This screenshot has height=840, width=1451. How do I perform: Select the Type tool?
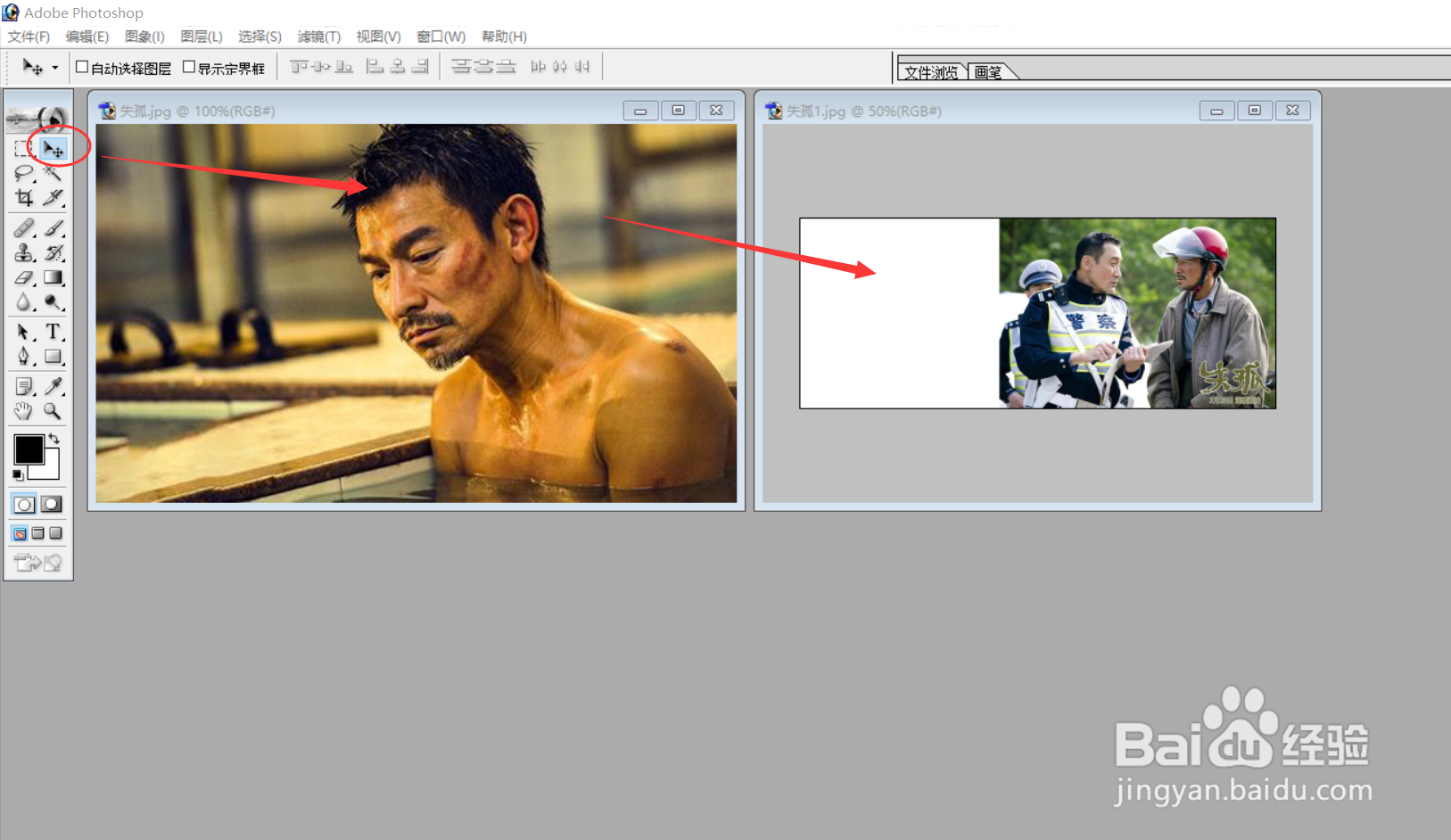tap(54, 332)
